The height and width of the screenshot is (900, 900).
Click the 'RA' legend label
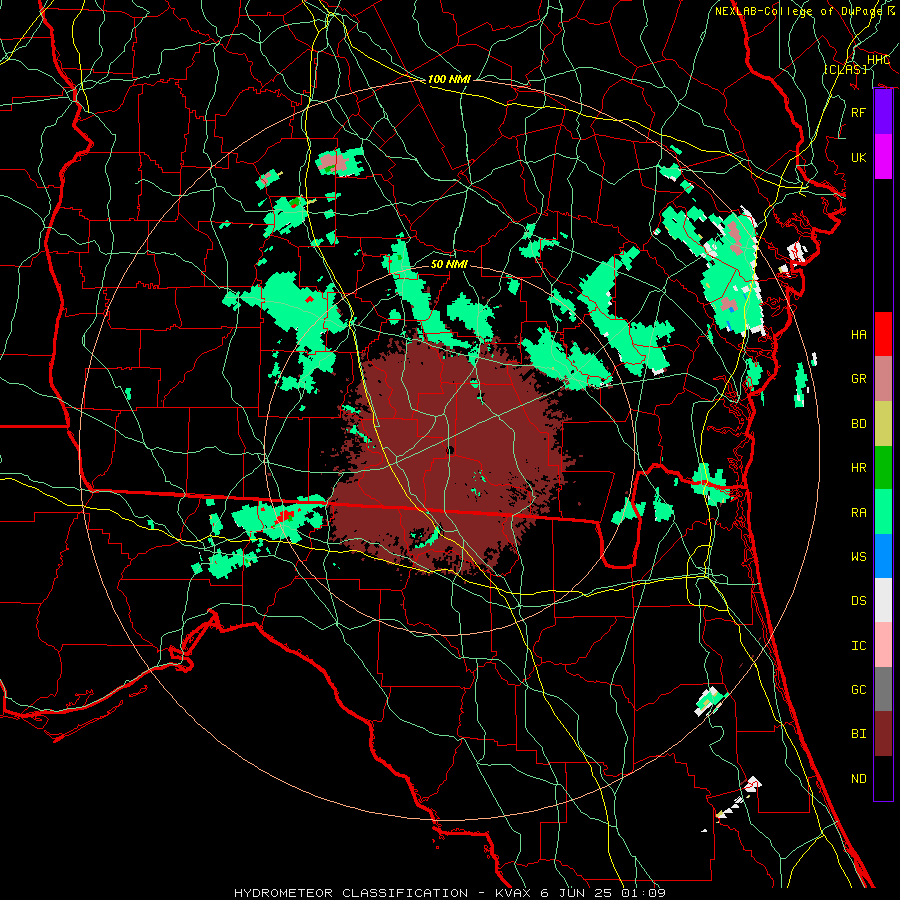pos(859,513)
